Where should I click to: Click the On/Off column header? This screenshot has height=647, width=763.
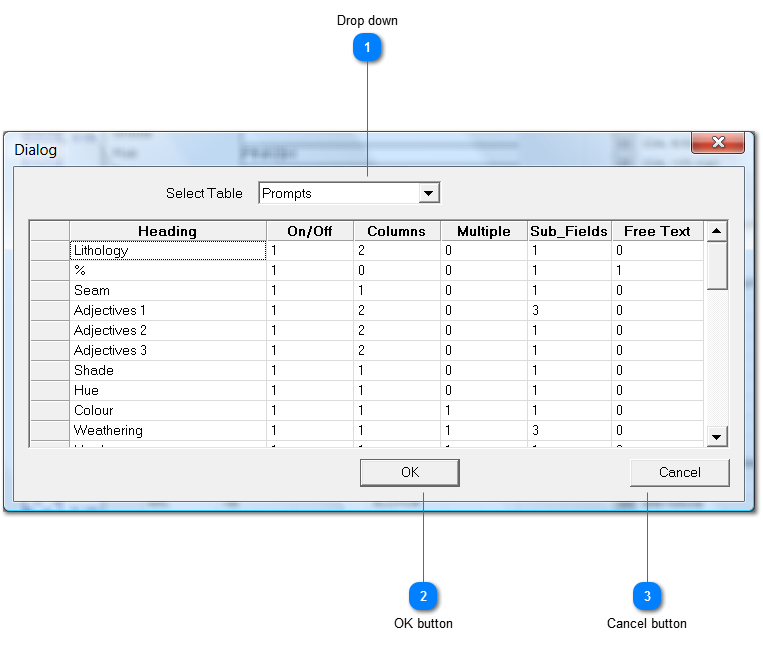coord(309,231)
